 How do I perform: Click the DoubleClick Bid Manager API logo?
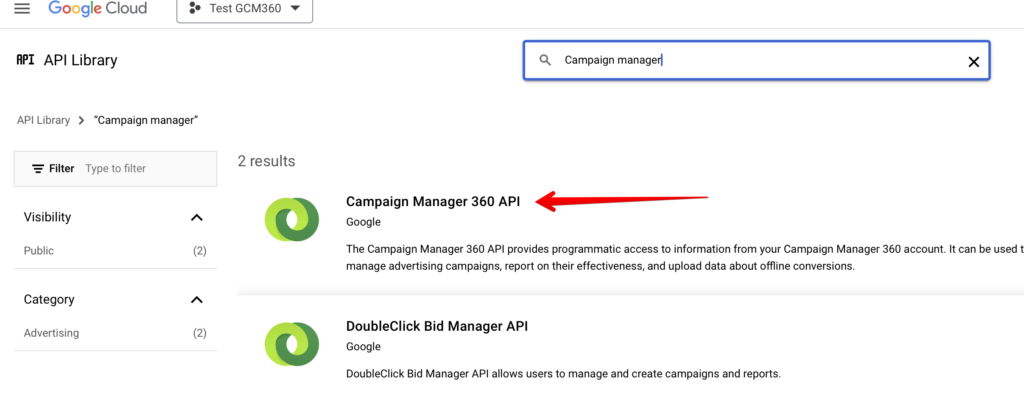tap(292, 343)
